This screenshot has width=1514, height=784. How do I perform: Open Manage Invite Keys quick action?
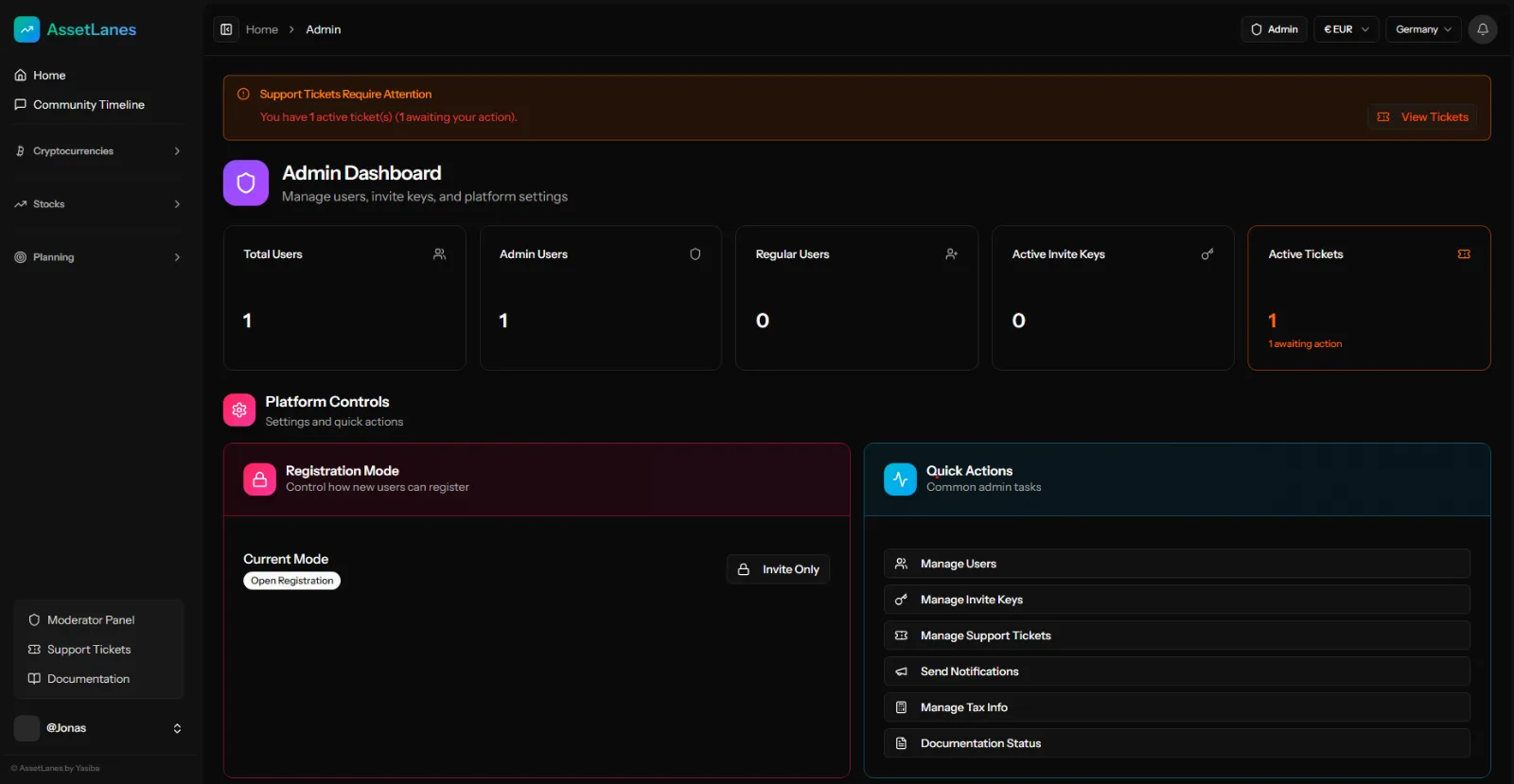coord(1177,600)
